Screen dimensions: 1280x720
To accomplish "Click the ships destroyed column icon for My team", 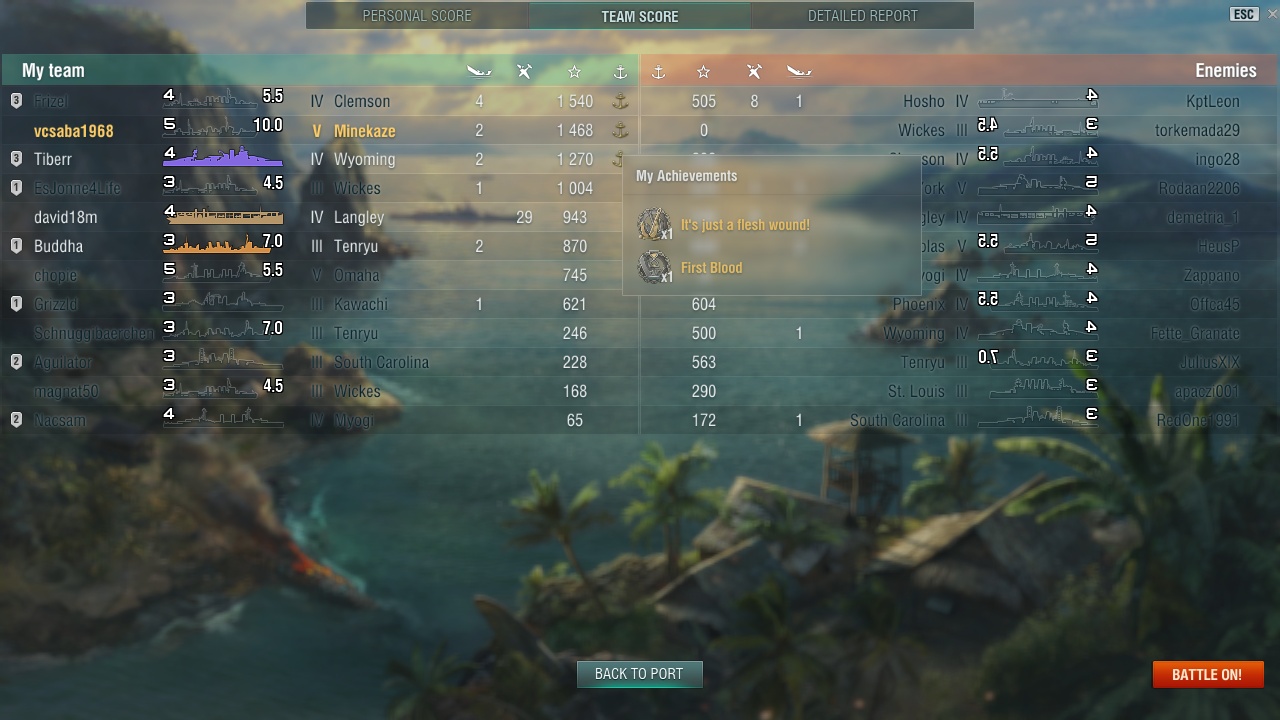I will pos(479,71).
